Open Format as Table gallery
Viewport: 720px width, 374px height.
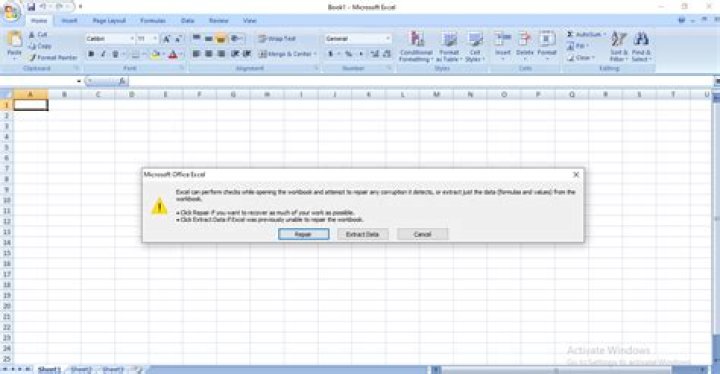(449, 46)
